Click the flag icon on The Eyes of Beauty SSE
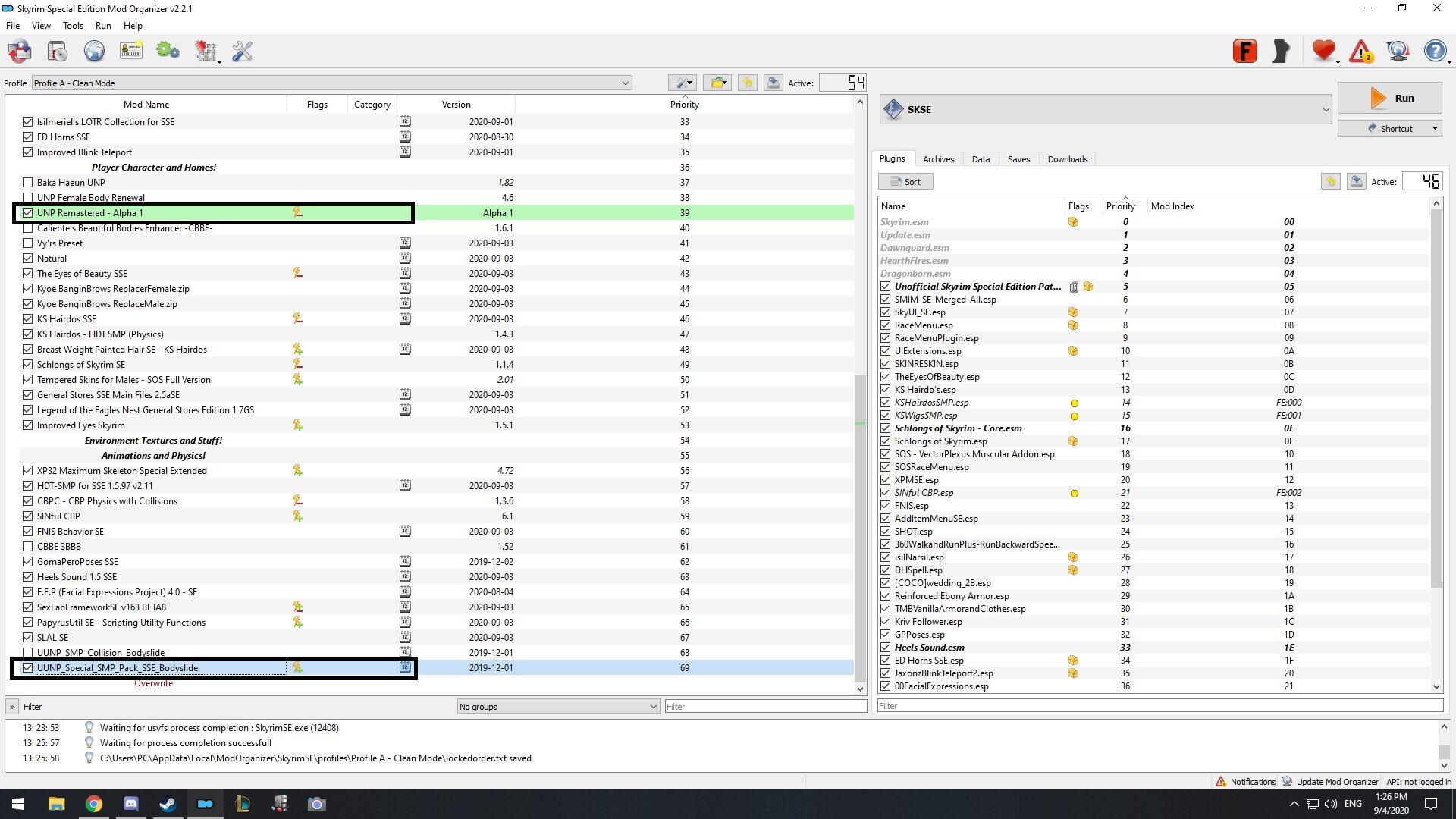1456x819 pixels. 297,273
